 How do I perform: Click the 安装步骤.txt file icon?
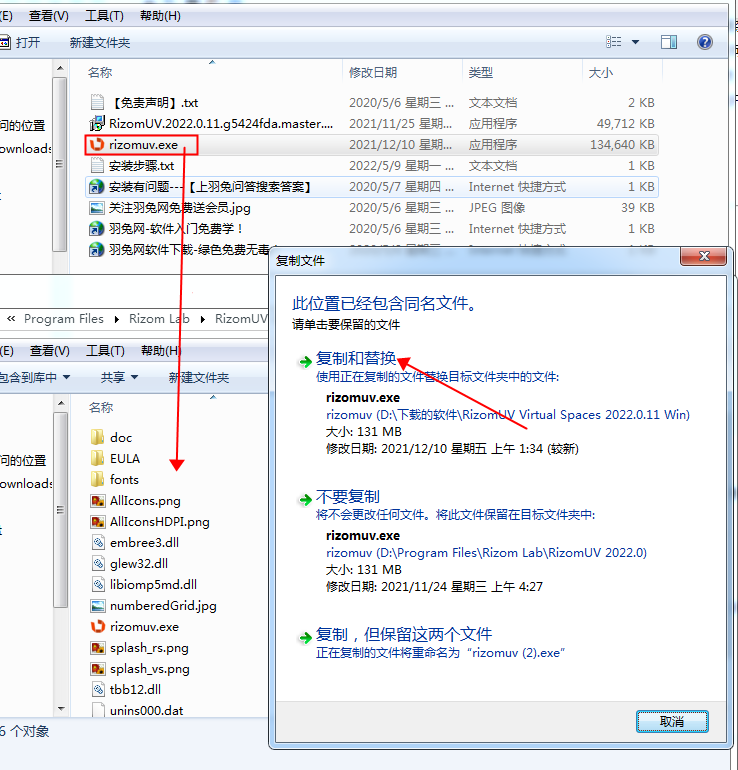click(x=97, y=165)
